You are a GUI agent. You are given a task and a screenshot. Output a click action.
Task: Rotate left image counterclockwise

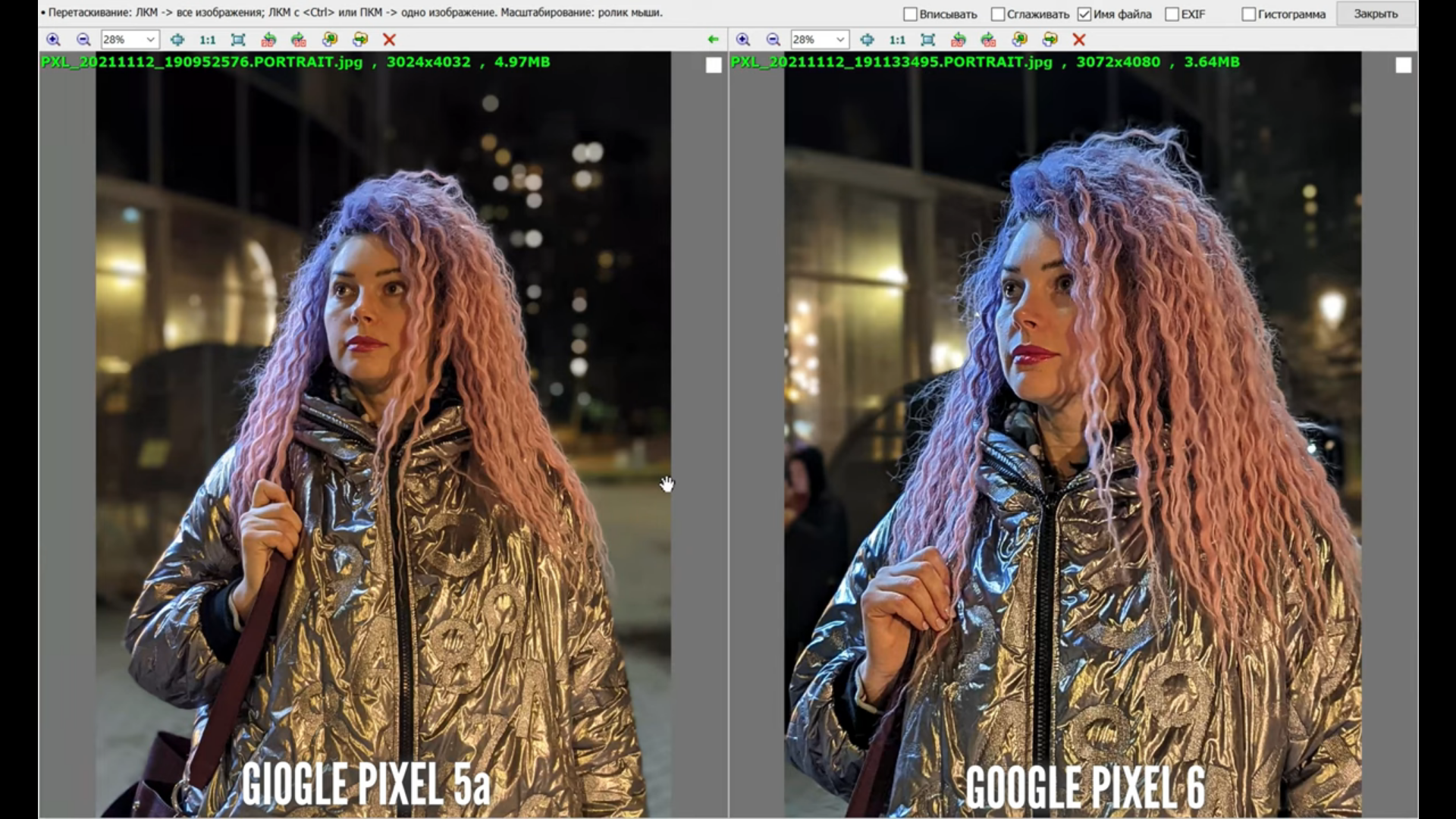(x=268, y=39)
